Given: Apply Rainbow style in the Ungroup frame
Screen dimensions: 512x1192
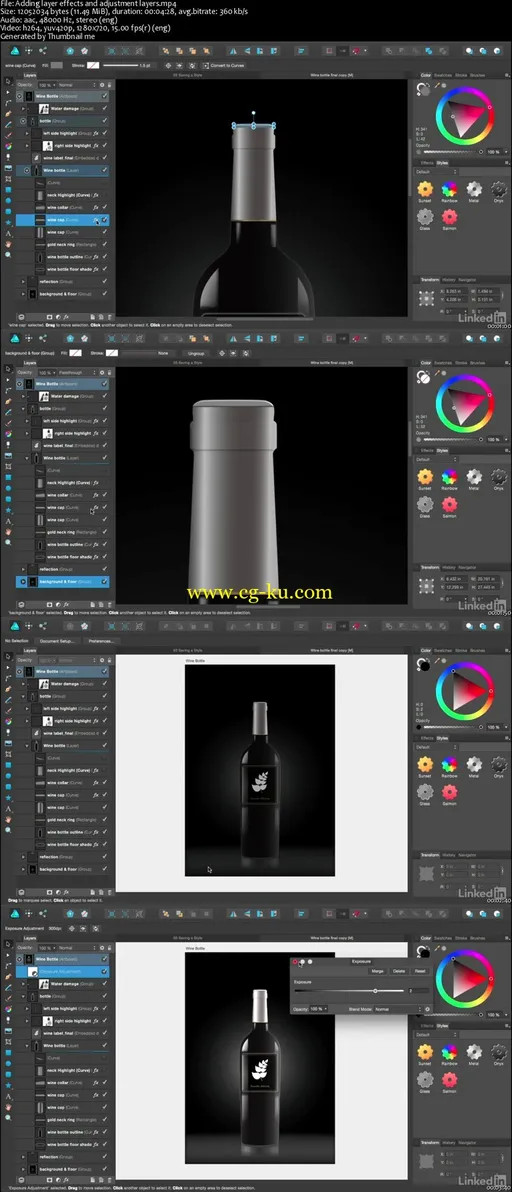Looking at the screenshot, I should [450, 477].
